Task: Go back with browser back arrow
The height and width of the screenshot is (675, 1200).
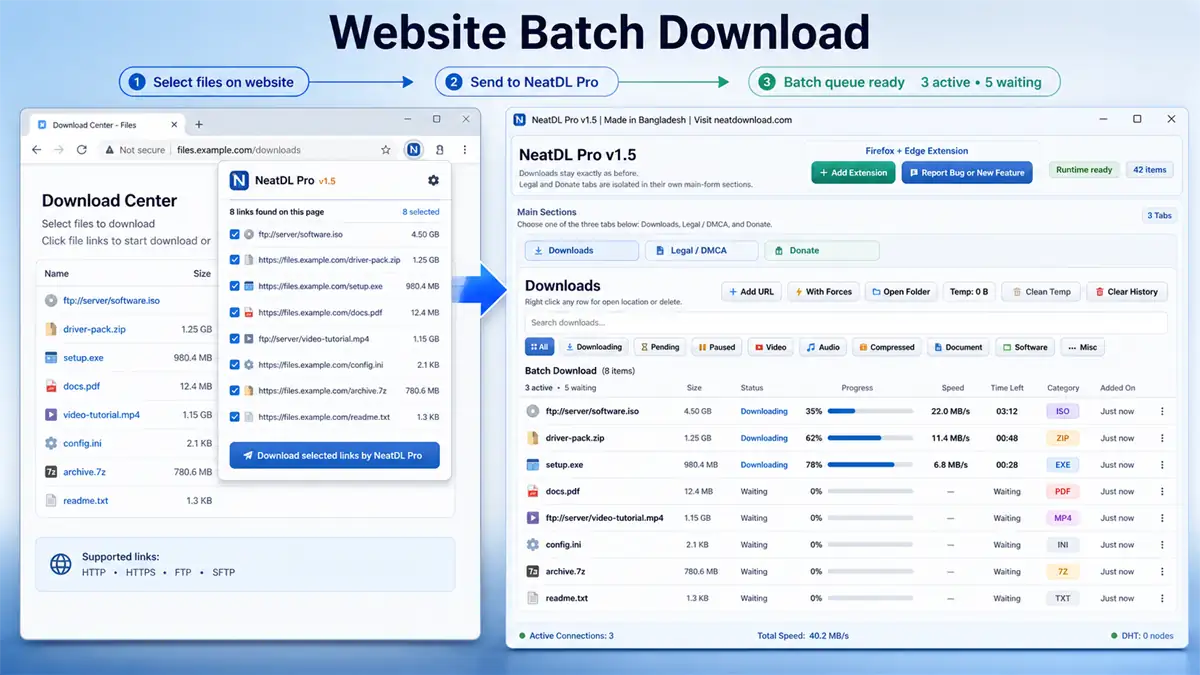Action: pyautogui.click(x=37, y=150)
